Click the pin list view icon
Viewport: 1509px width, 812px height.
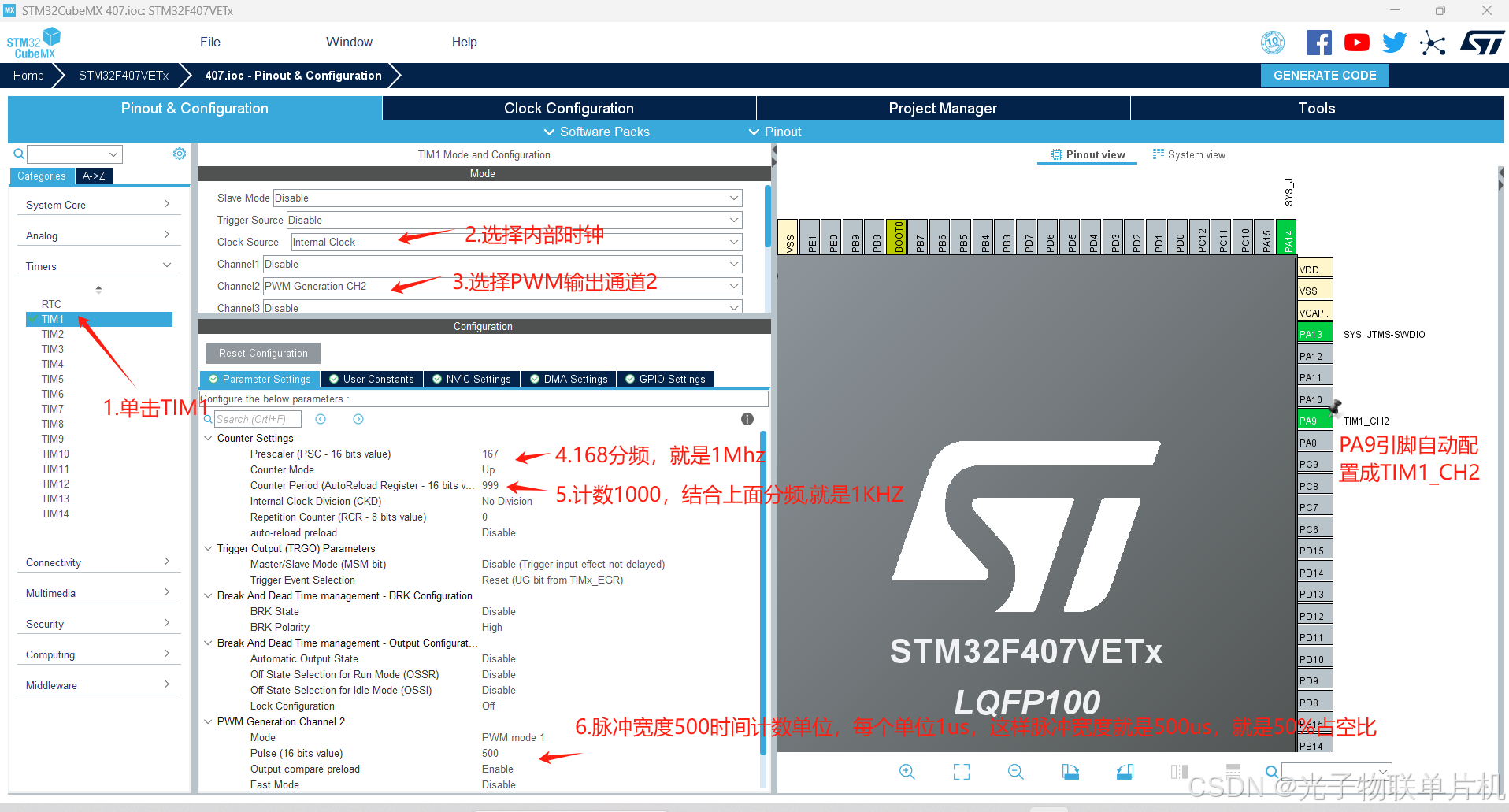tap(1233, 772)
